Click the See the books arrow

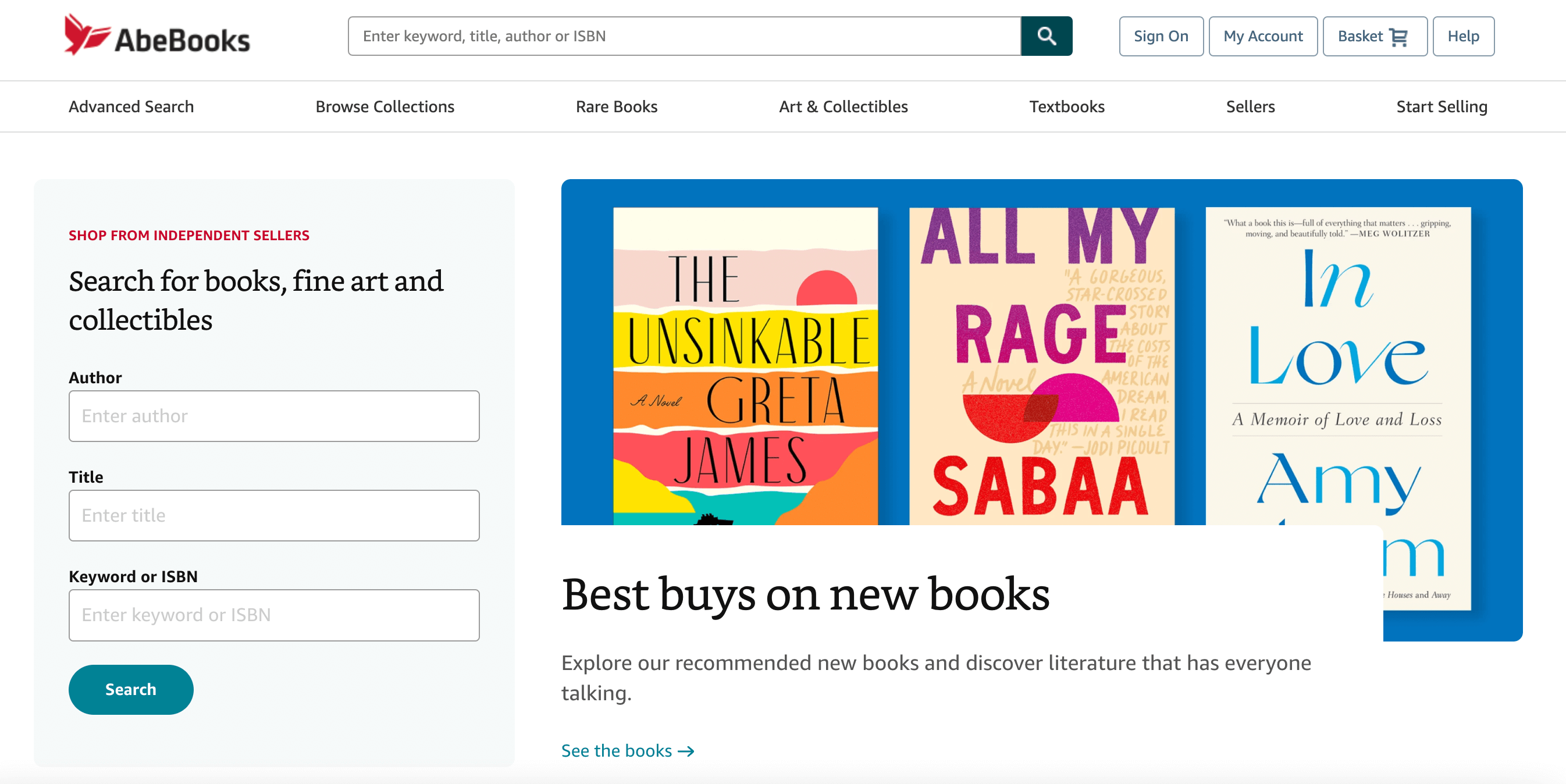click(x=686, y=751)
